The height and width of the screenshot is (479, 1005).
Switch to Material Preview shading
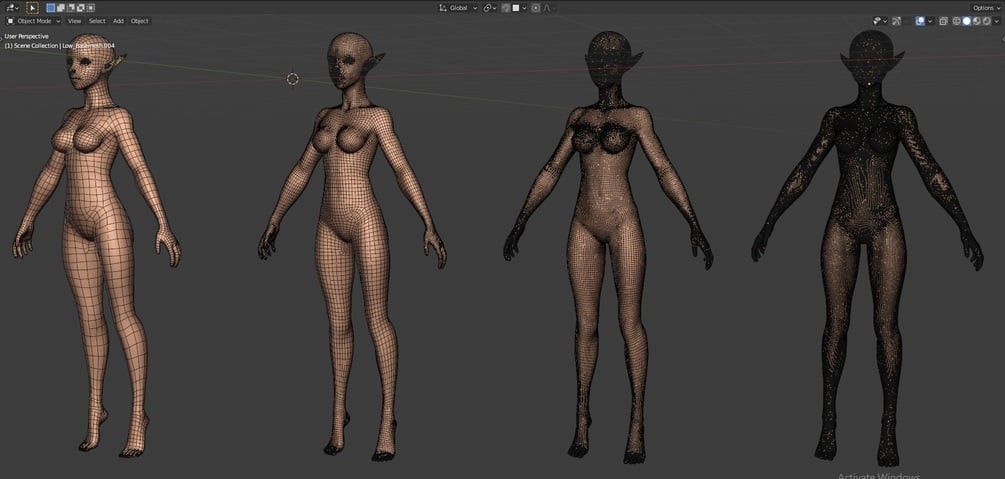pos(977,21)
